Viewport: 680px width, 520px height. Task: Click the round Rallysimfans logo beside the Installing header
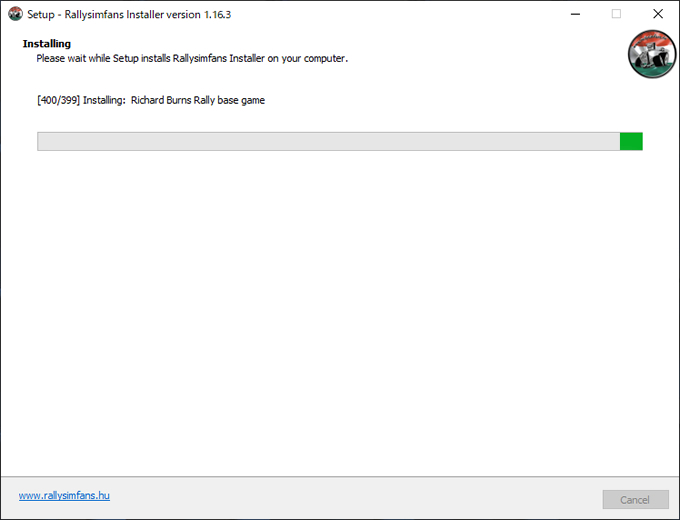coord(652,54)
